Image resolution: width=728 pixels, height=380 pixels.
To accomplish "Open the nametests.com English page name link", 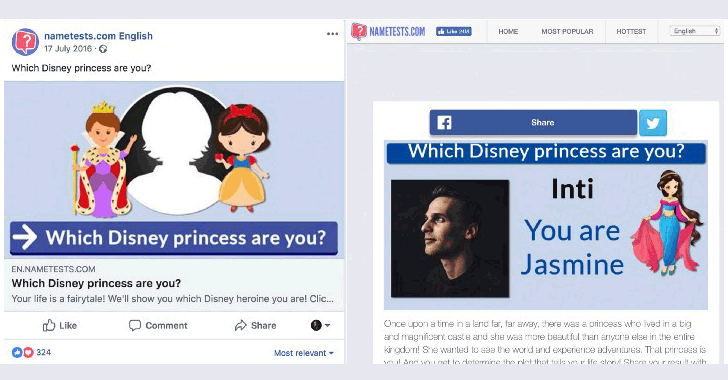I will pyautogui.click(x=98, y=36).
